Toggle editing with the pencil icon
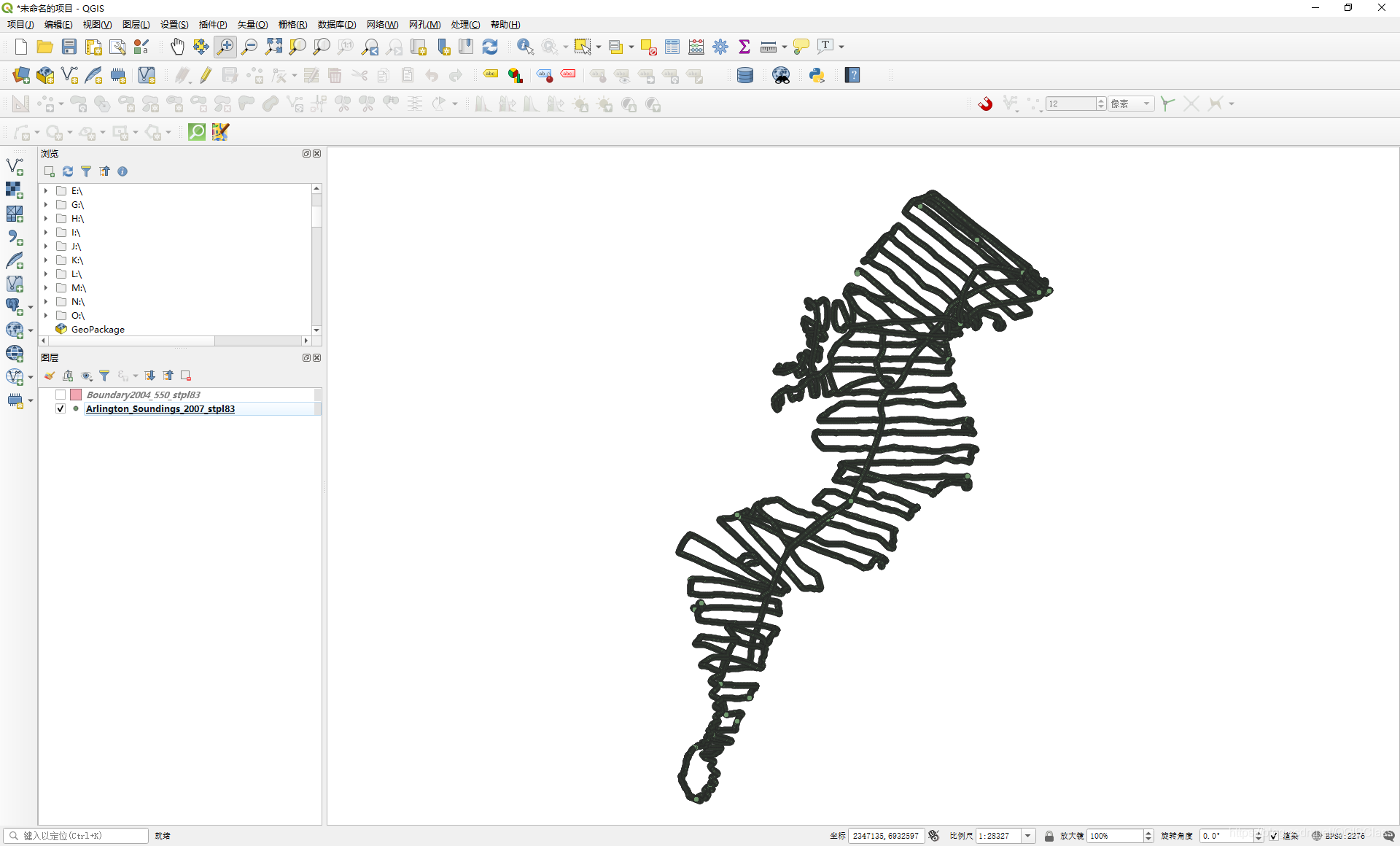 (x=206, y=75)
